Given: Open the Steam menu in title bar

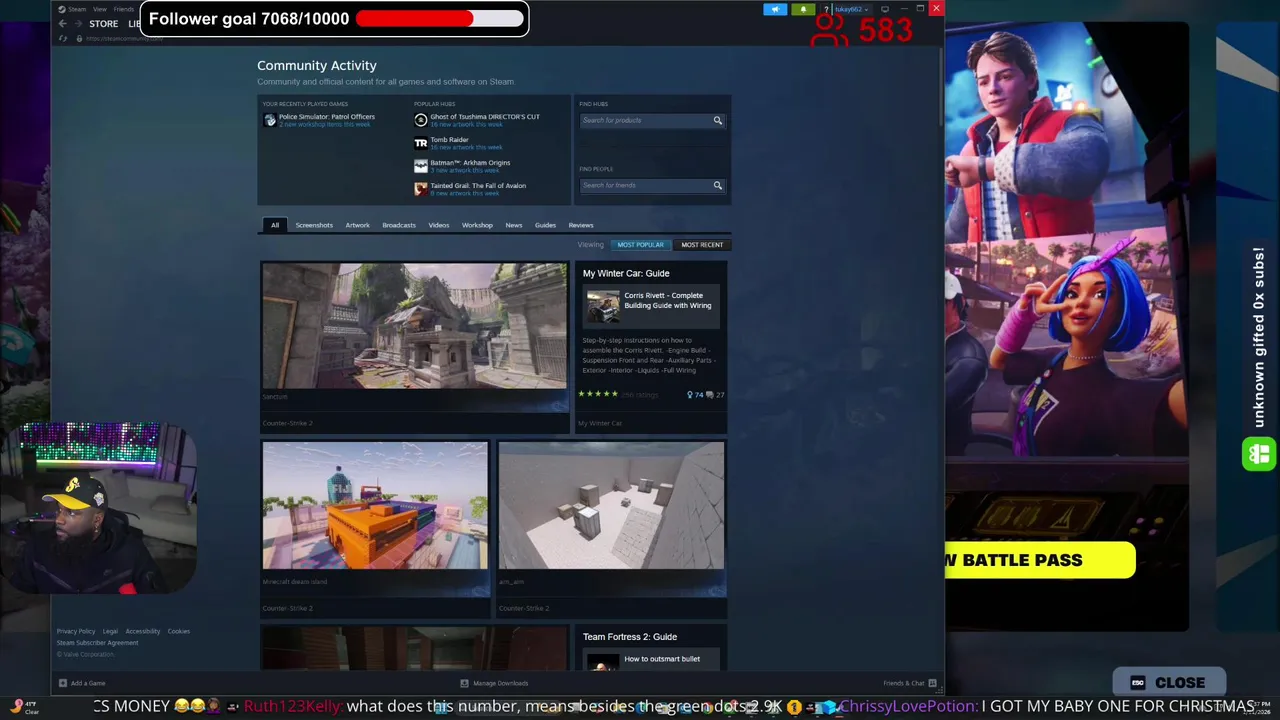Looking at the screenshot, I should 77,9.
